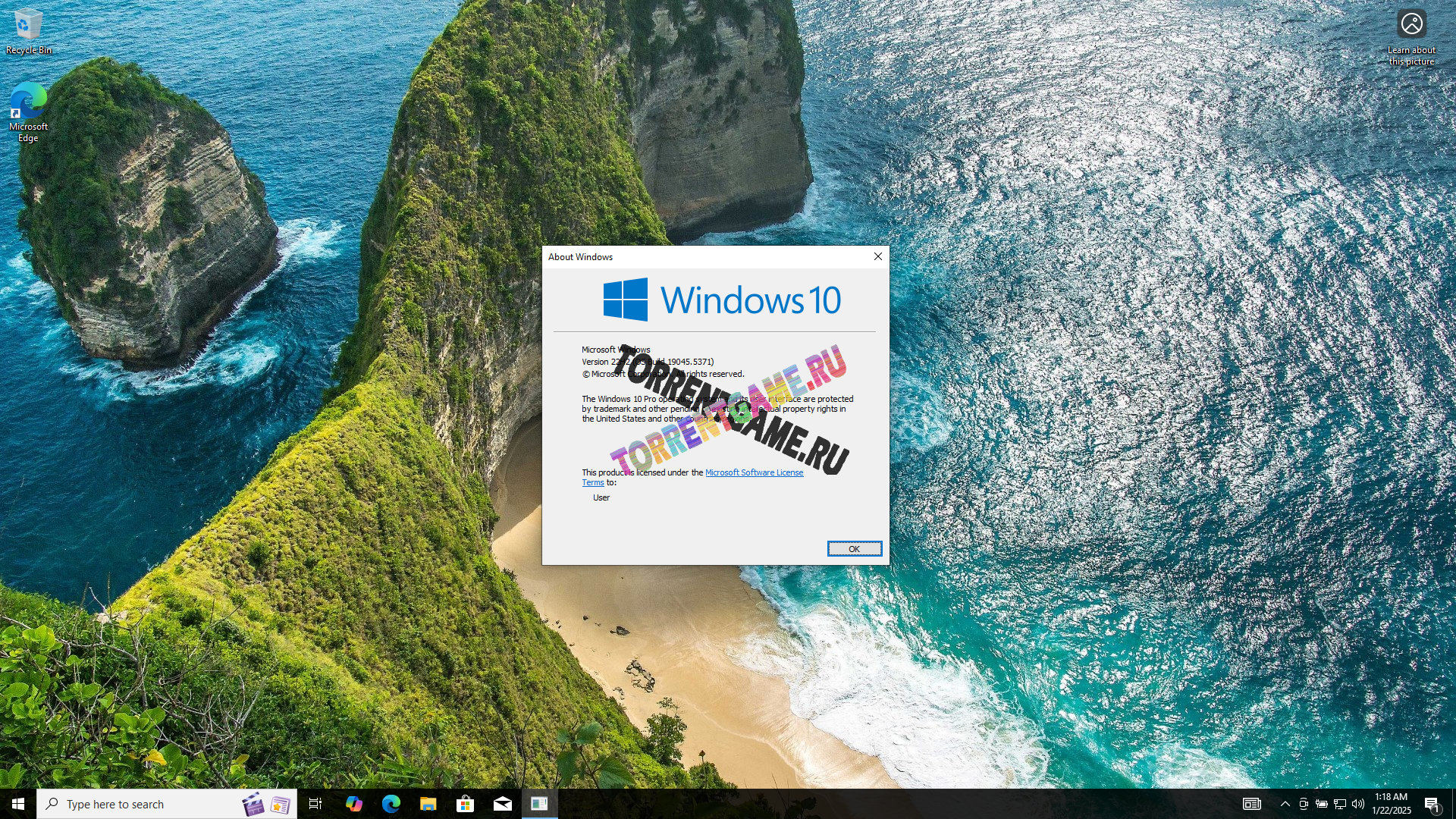This screenshot has height=819, width=1456.
Task: Open clock and date flyout
Action: (x=1391, y=804)
